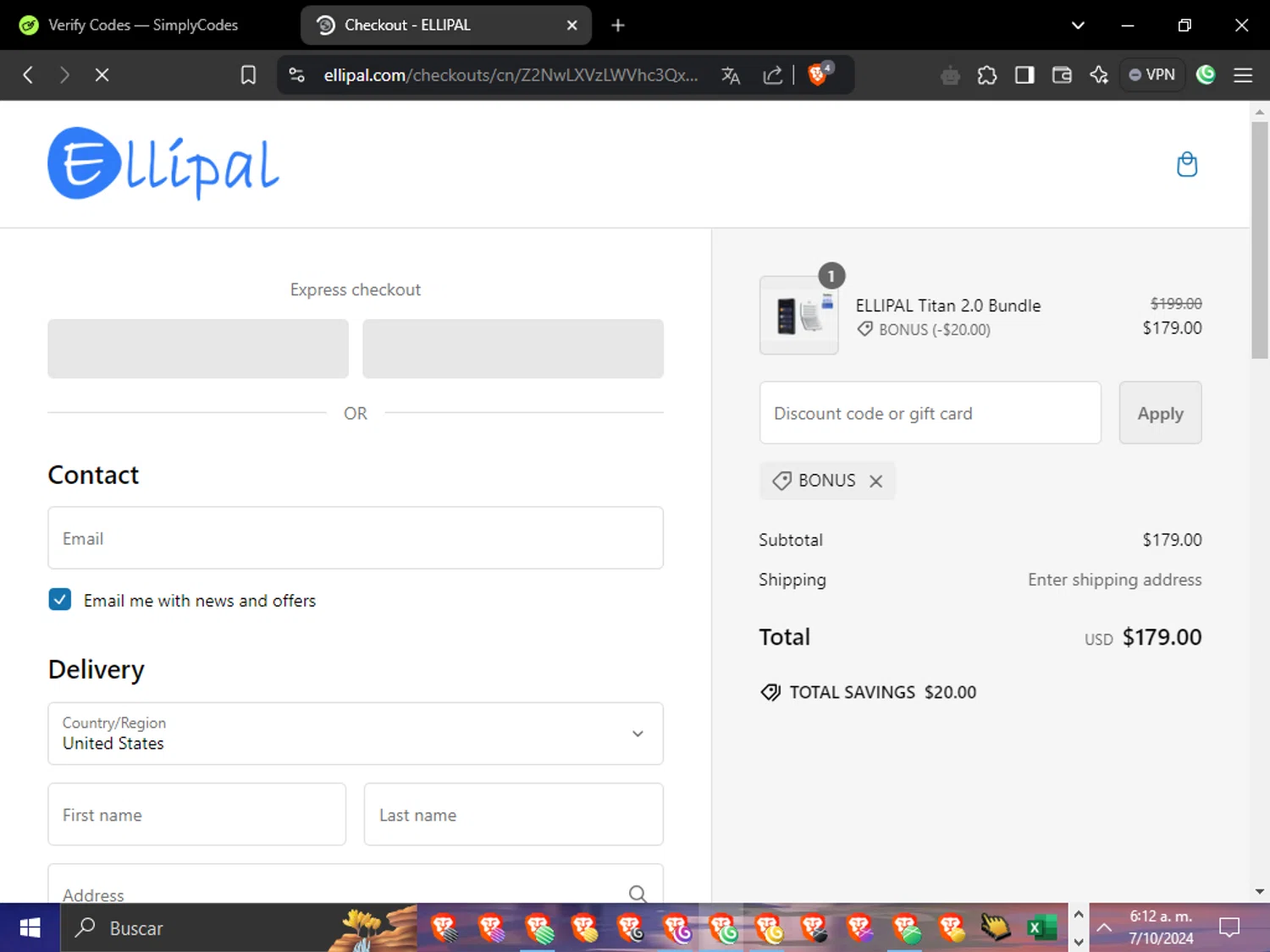
Task: Open the browser hamburger menu
Action: click(1243, 75)
